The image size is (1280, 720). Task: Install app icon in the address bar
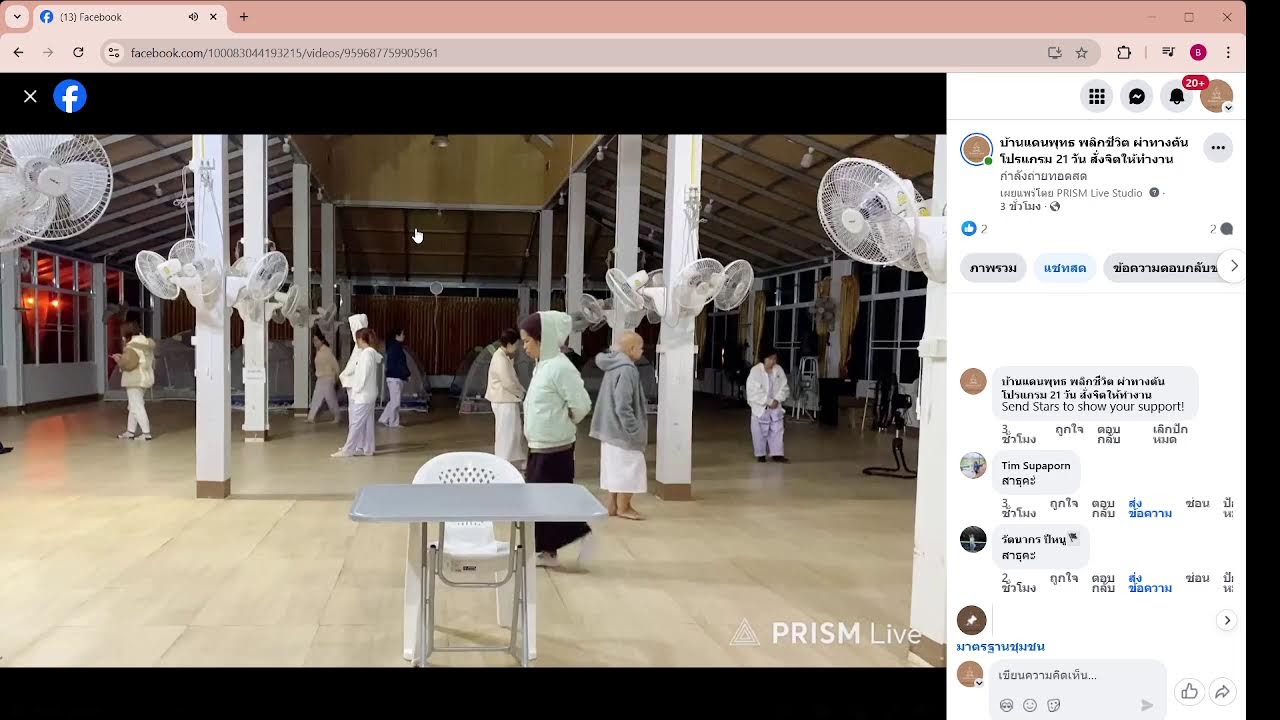coord(1054,52)
